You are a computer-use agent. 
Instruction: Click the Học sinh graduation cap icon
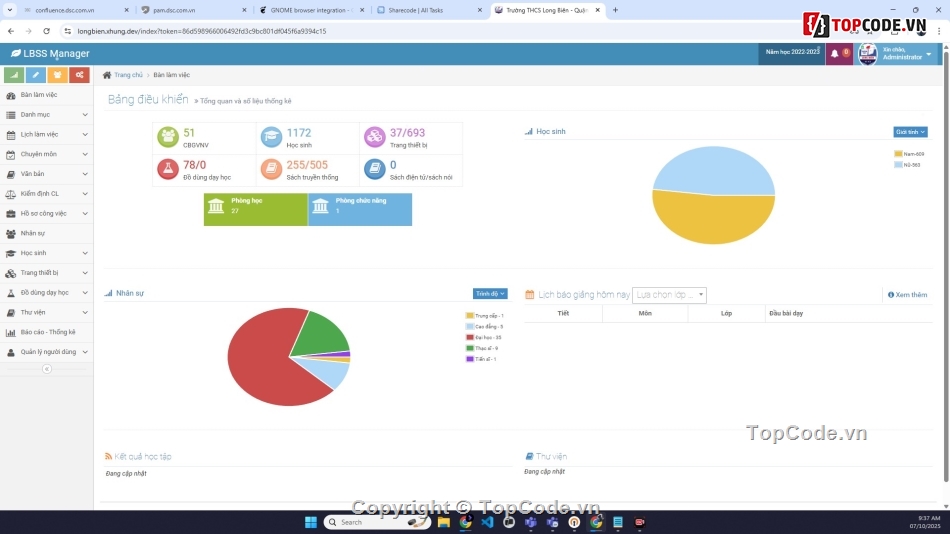coord(271,137)
